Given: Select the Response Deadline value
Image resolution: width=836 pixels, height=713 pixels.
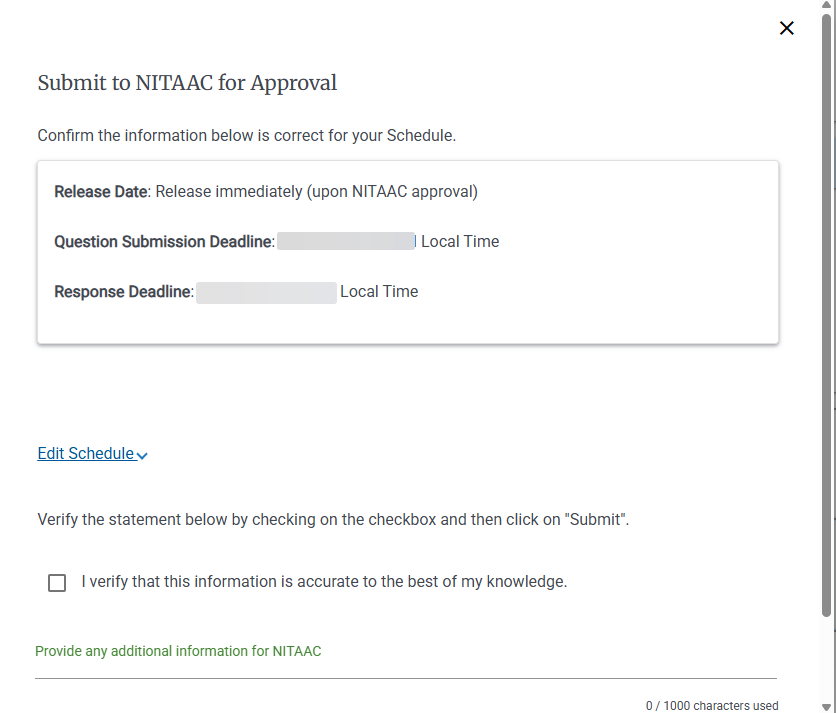Looking at the screenshot, I should click(x=266, y=292).
